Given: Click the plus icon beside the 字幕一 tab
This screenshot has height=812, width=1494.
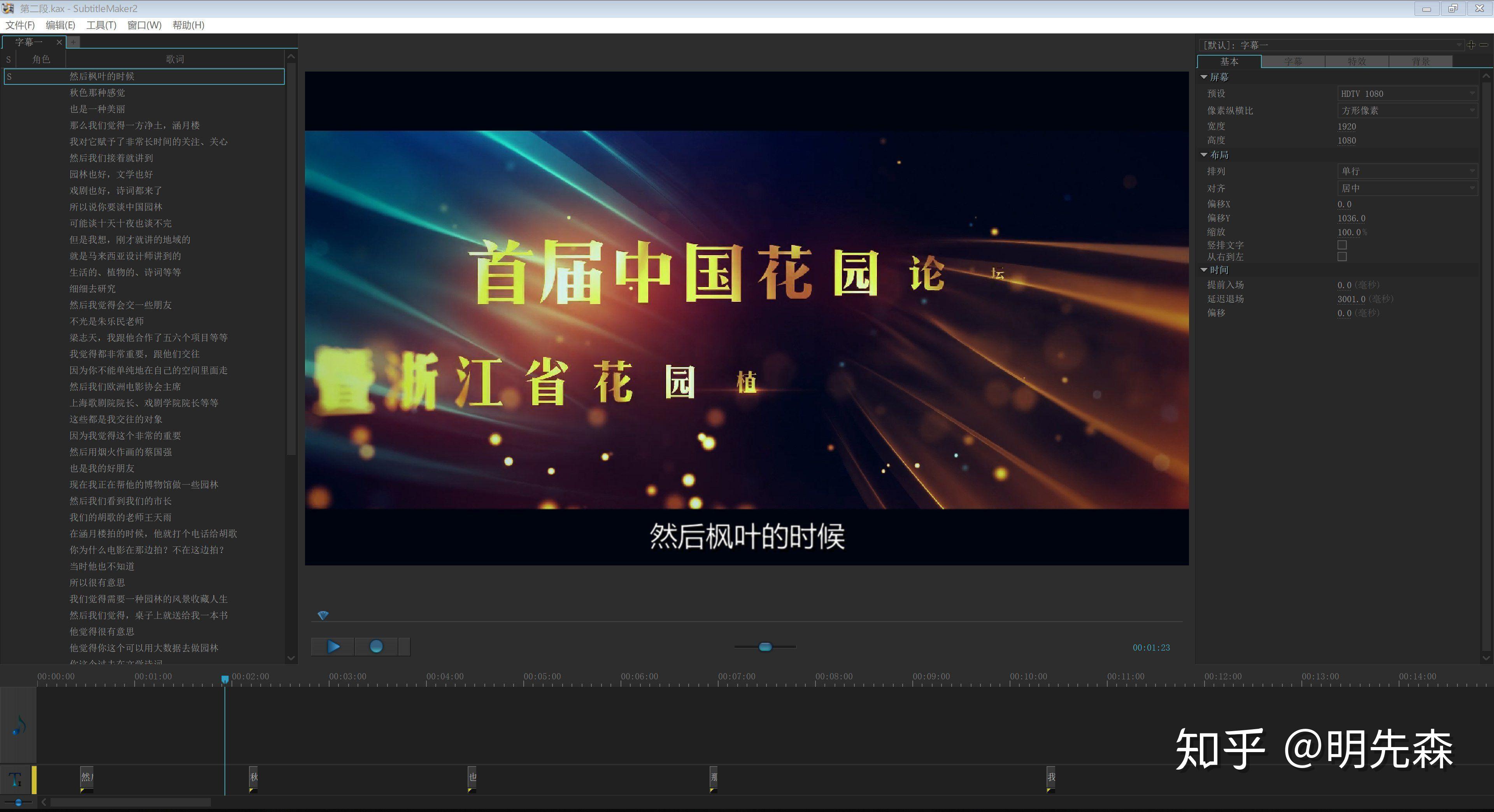Looking at the screenshot, I should click(x=73, y=42).
